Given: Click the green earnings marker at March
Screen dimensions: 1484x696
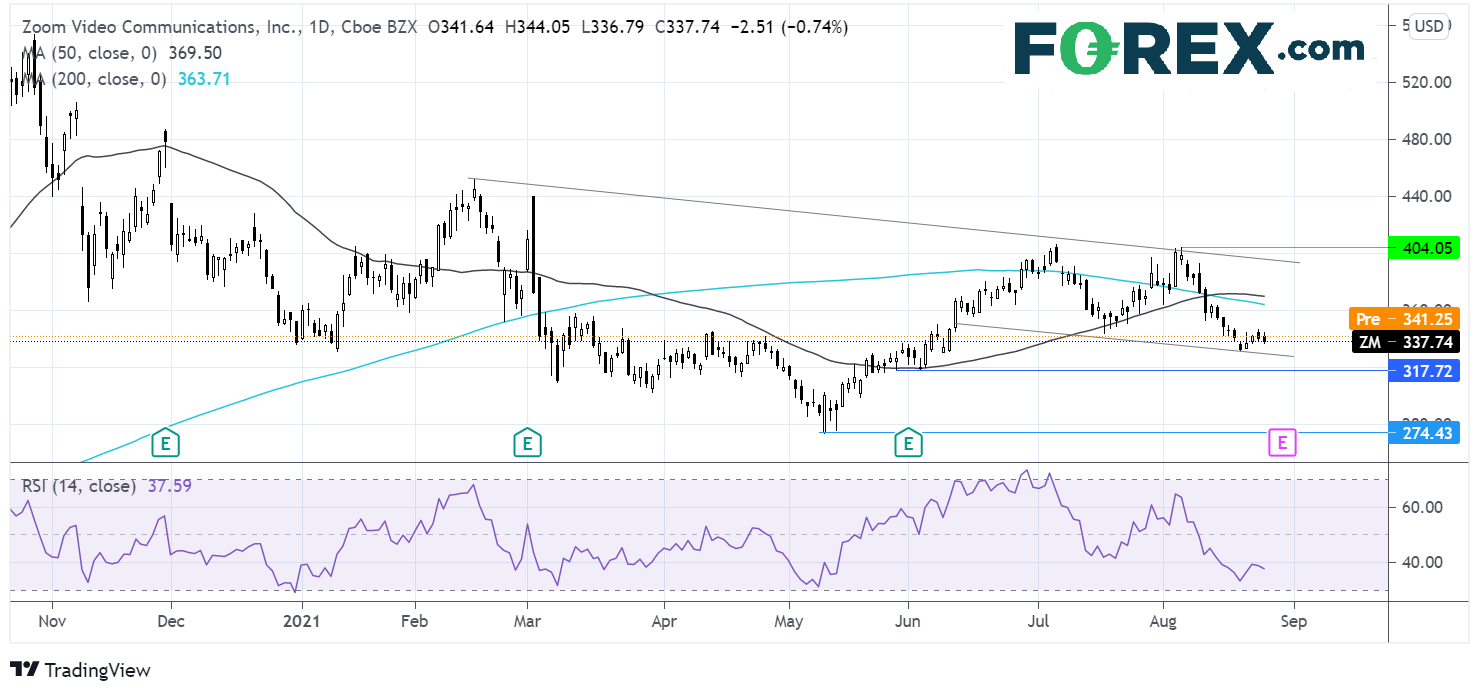Looking at the screenshot, I should pos(526,442).
